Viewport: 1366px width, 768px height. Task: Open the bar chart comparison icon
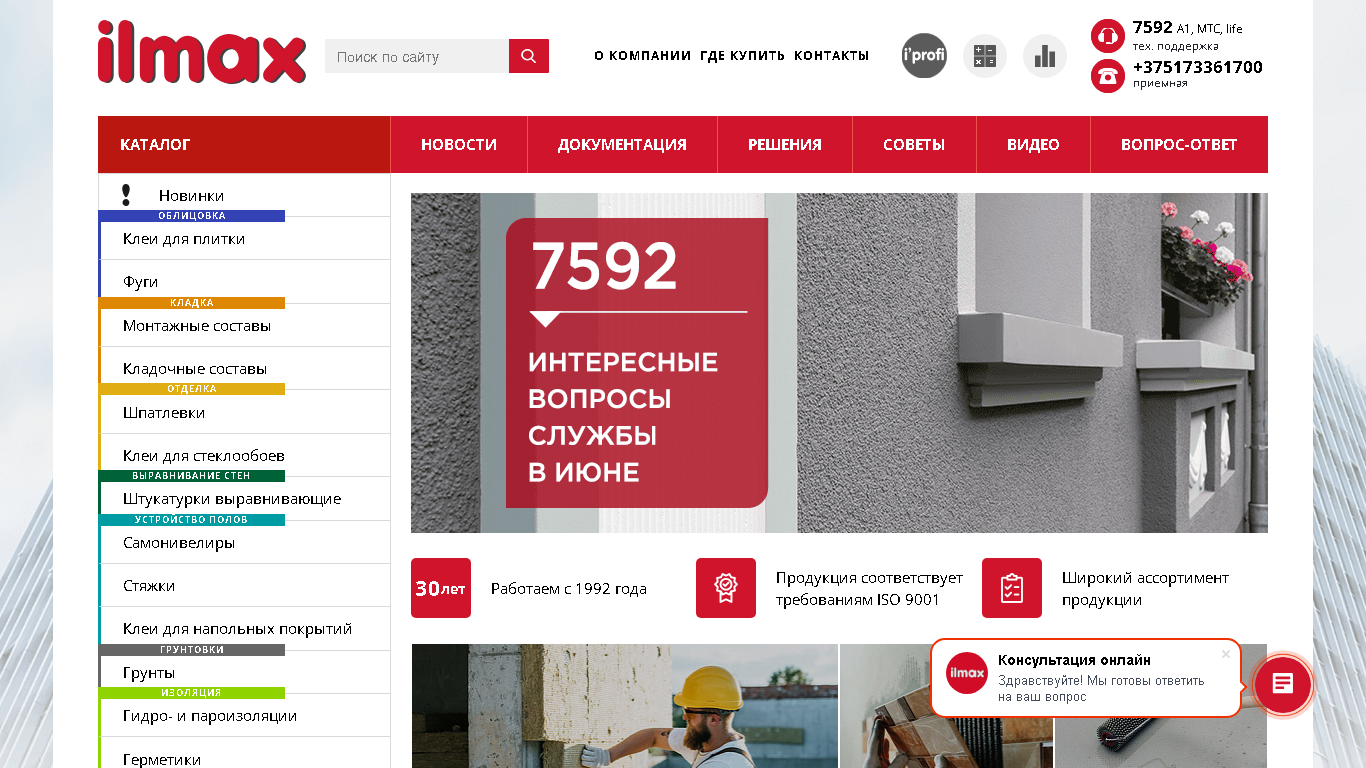1045,56
